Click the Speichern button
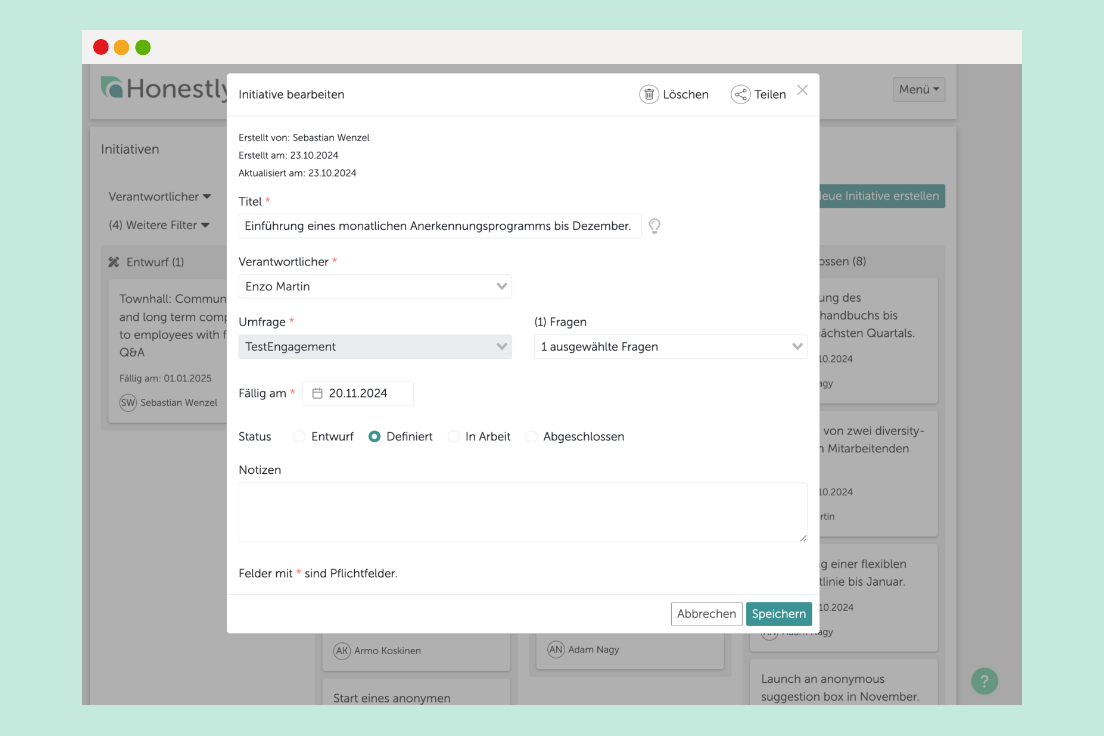1104x736 pixels. pos(779,613)
